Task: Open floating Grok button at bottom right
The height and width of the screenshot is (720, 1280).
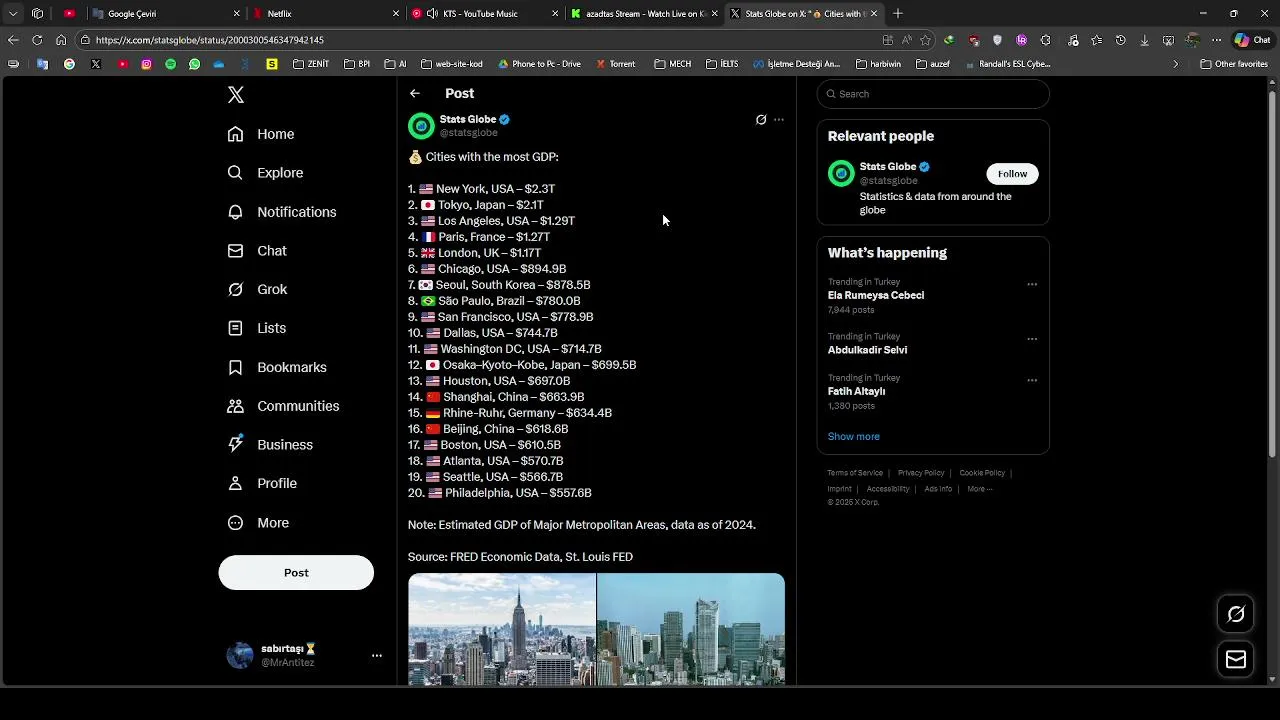Action: pyautogui.click(x=1236, y=614)
